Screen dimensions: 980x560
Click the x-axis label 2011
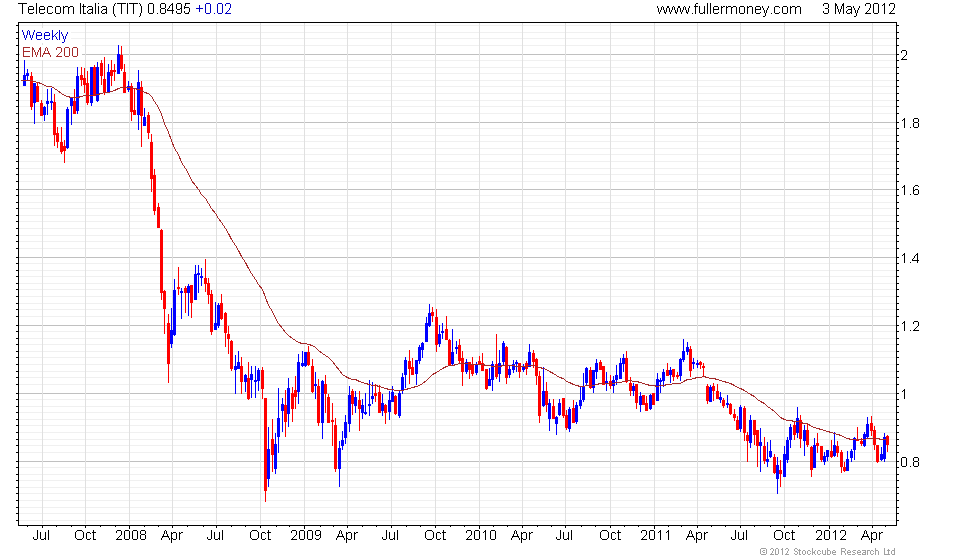655,536
